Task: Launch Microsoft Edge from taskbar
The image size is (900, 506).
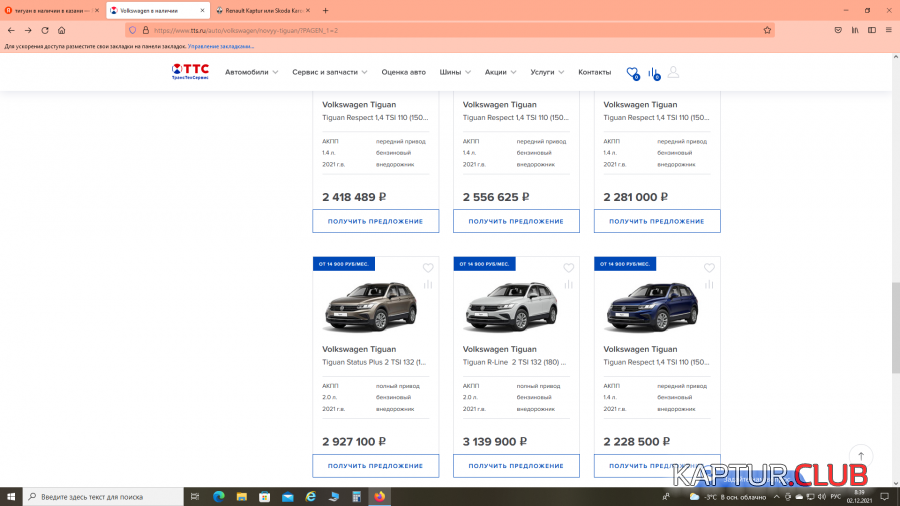Action: (219, 497)
